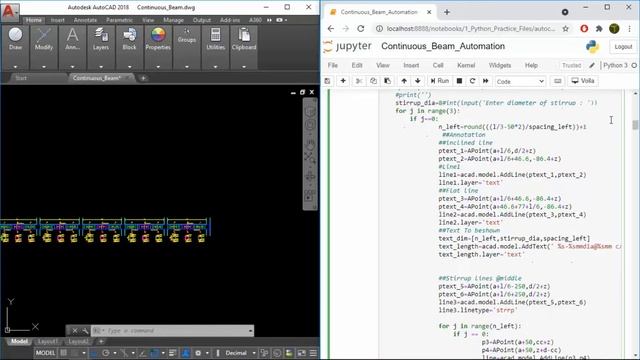Open the Block panel icon in AutoCAD
Screen dimensions: 640x360
click(129, 39)
